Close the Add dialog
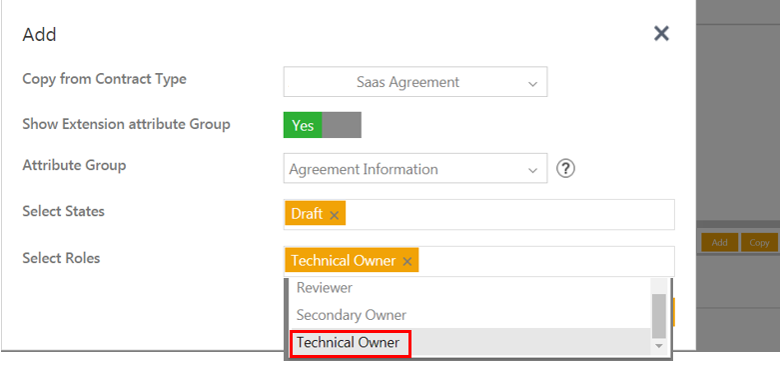Viewport: 780px width, 372px height. (x=661, y=34)
